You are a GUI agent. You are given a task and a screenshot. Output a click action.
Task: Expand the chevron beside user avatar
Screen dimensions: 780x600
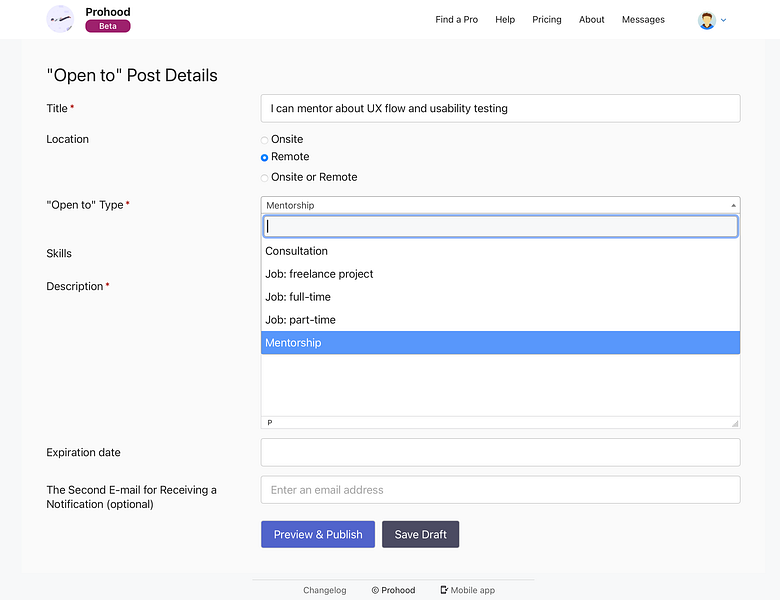(x=723, y=20)
